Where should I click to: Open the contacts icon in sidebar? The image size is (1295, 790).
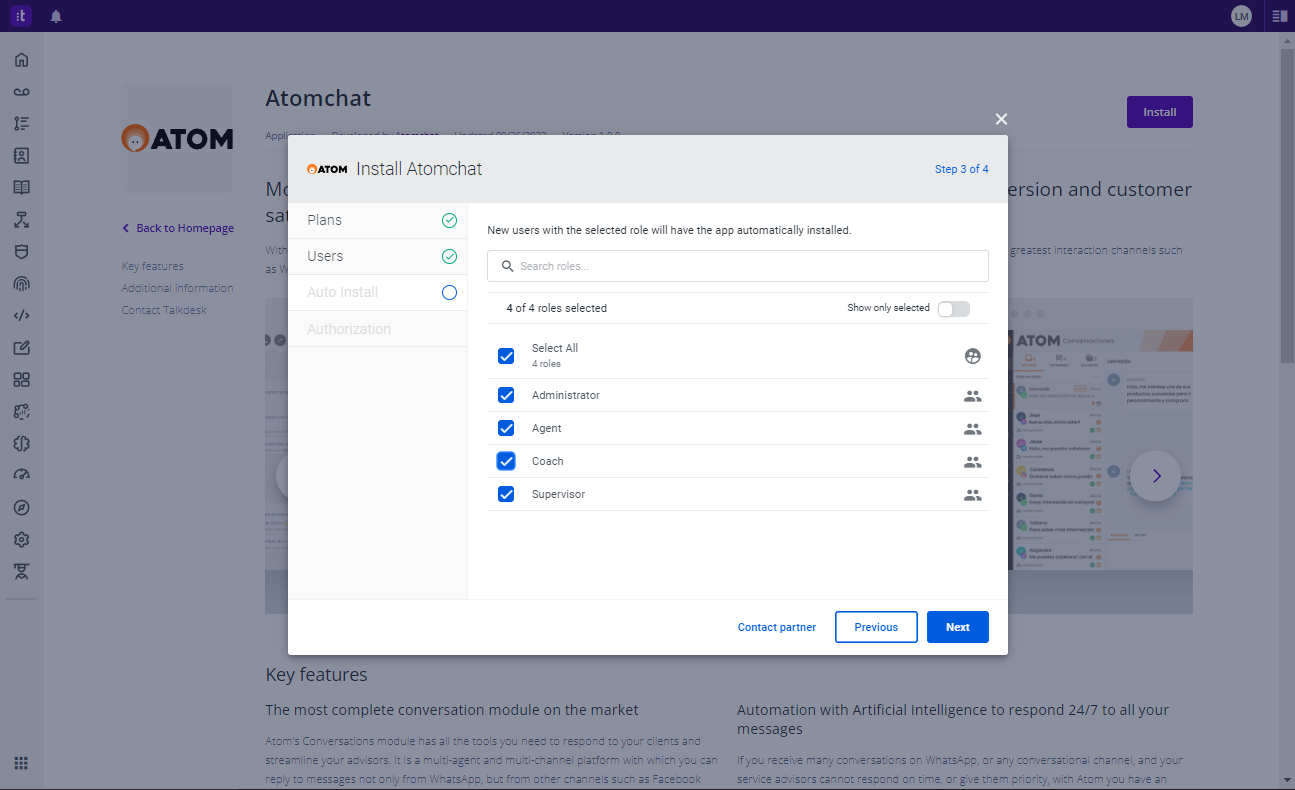point(21,156)
